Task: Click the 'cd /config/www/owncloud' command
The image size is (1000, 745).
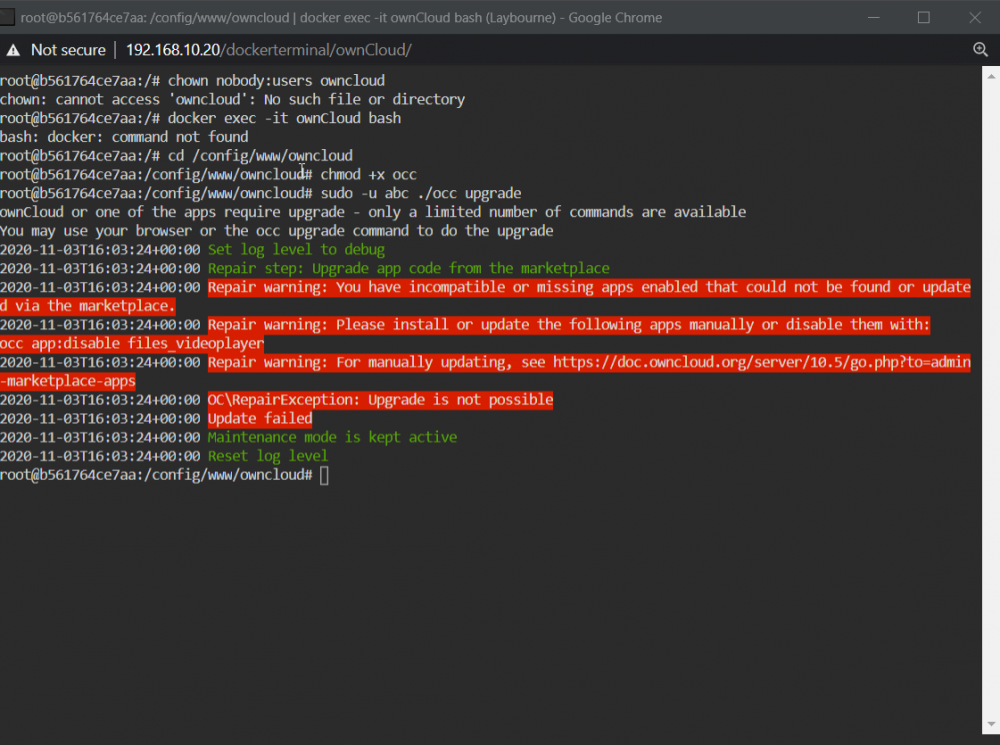Action: pyautogui.click(x=260, y=156)
